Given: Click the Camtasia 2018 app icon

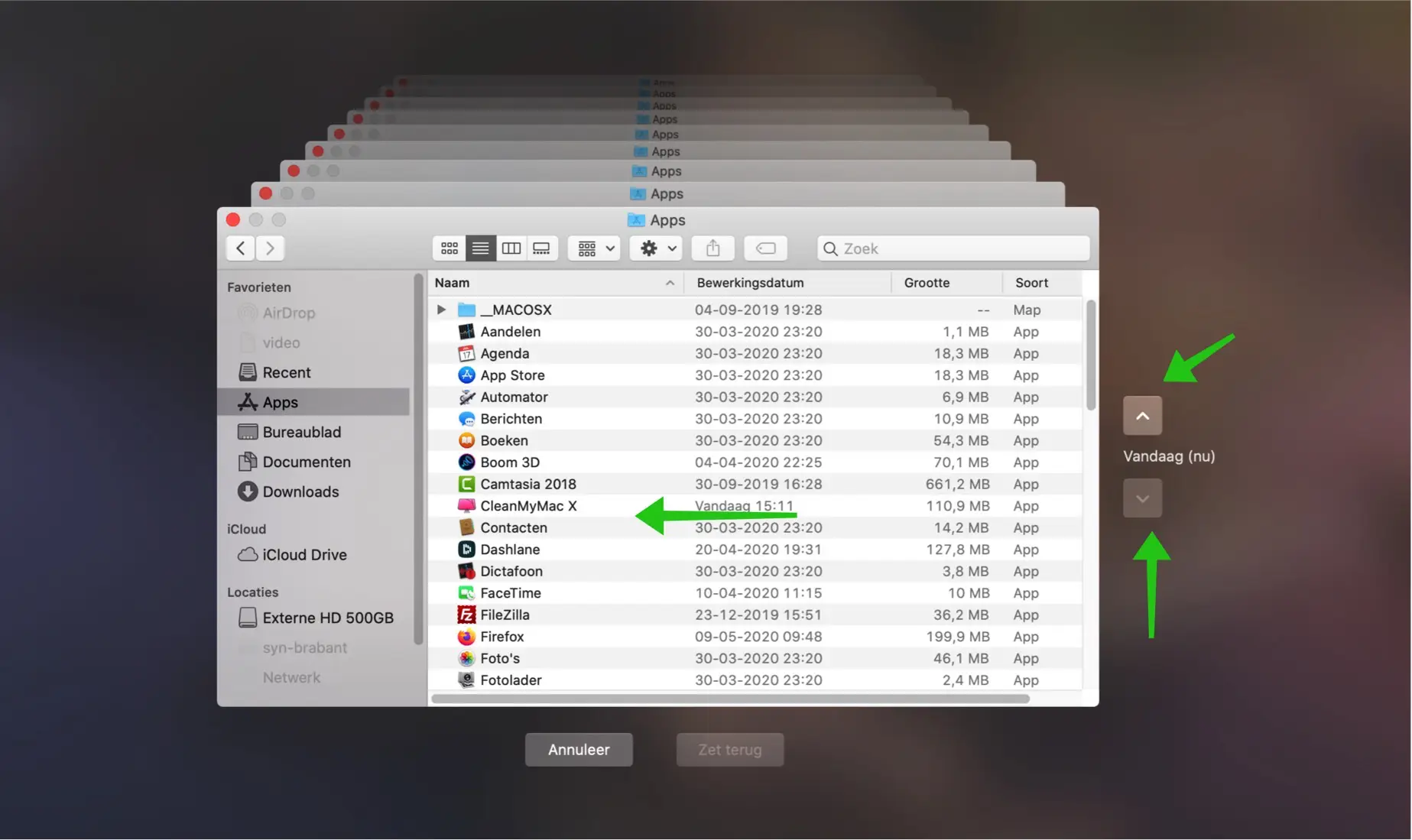Looking at the screenshot, I should (x=466, y=484).
